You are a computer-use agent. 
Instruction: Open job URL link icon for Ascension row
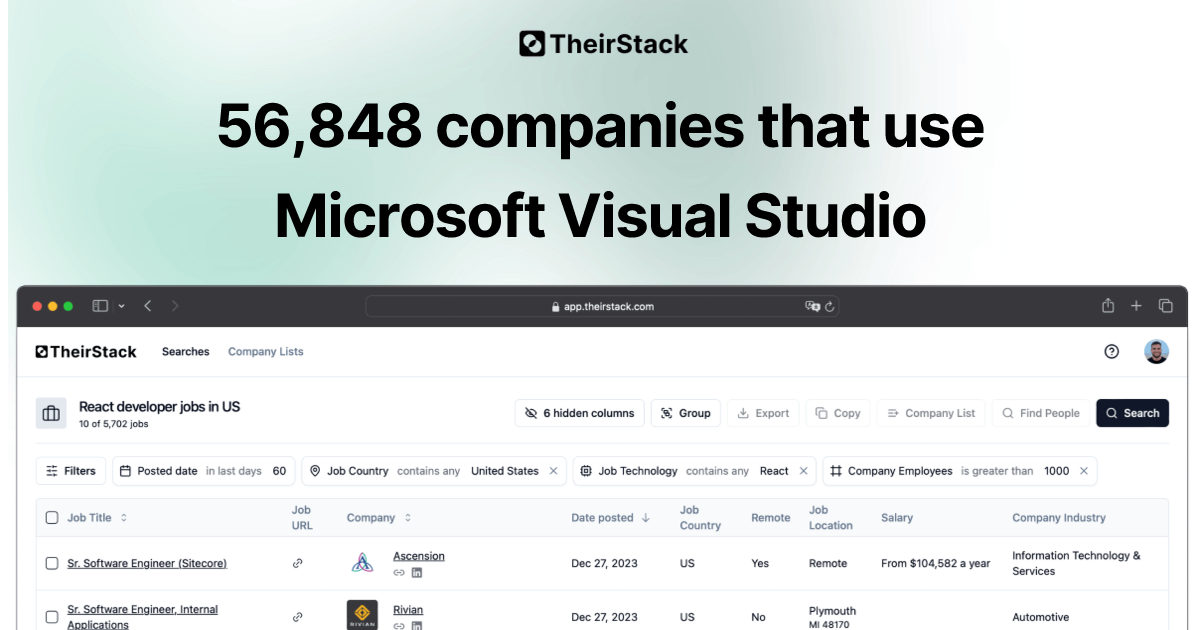point(297,564)
